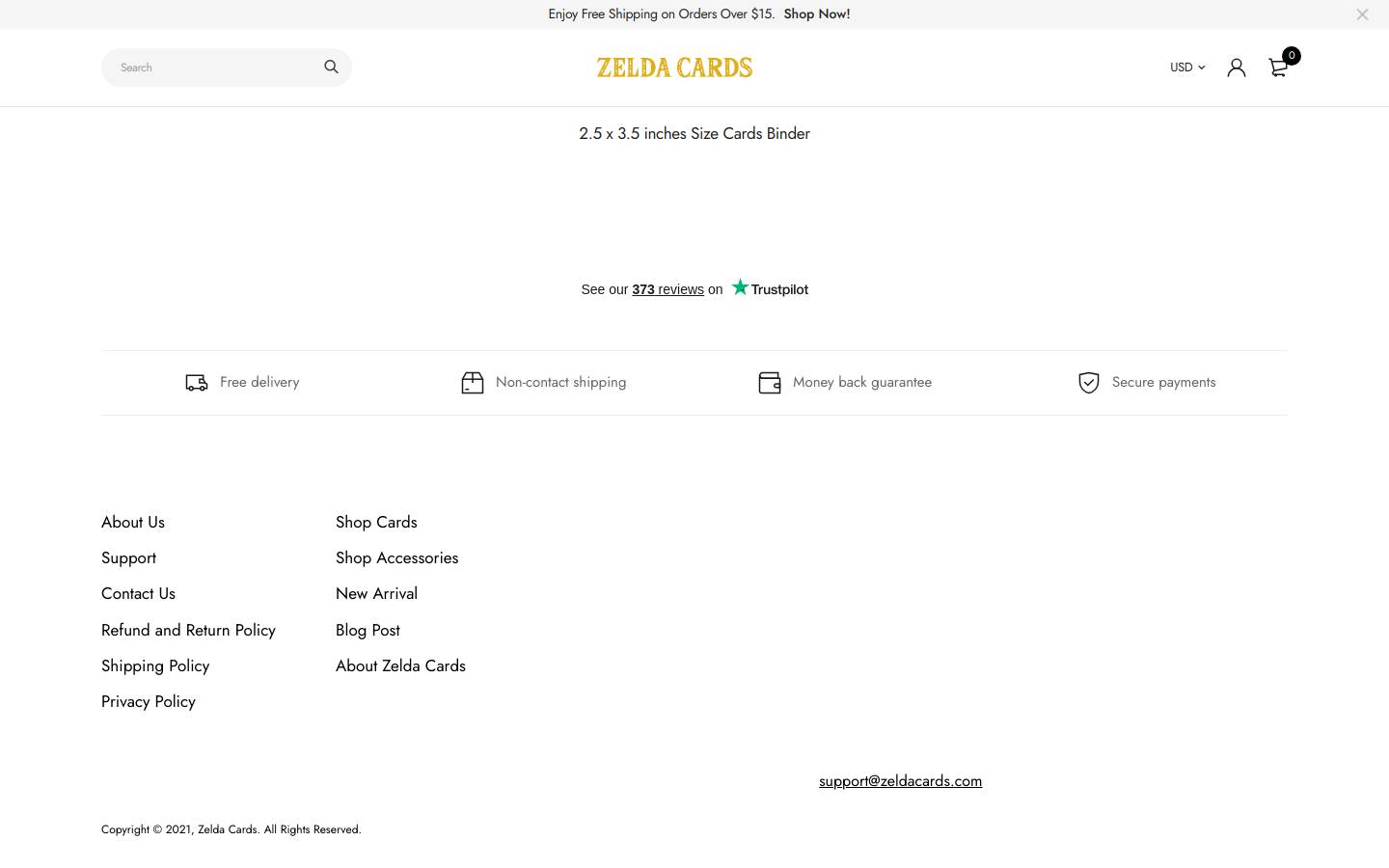
Task: Click the Trustpilot star logo
Action: (x=770, y=287)
